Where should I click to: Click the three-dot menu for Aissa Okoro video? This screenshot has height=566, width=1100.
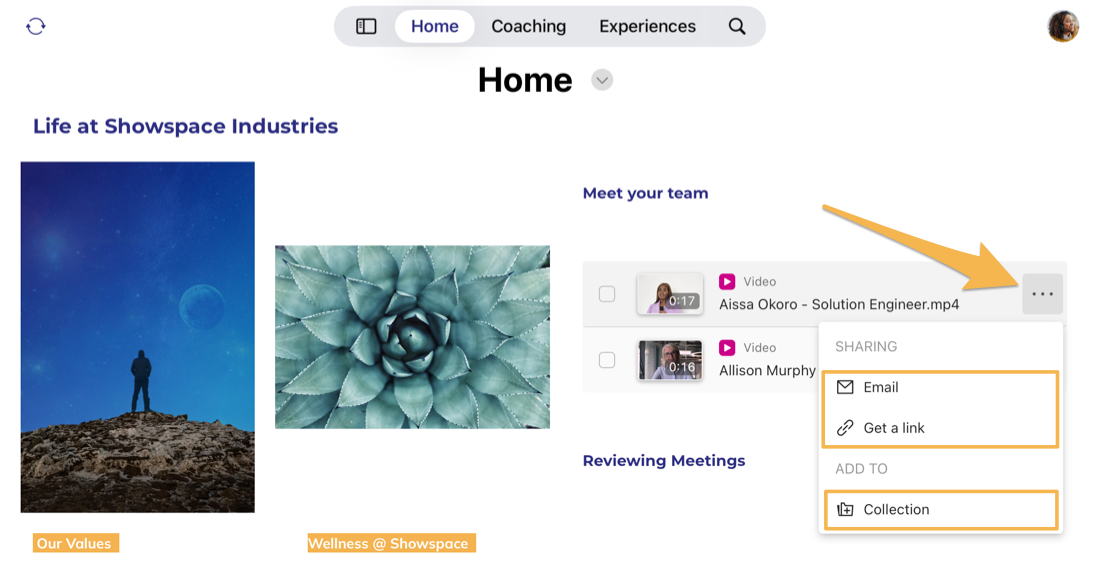click(x=1042, y=294)
